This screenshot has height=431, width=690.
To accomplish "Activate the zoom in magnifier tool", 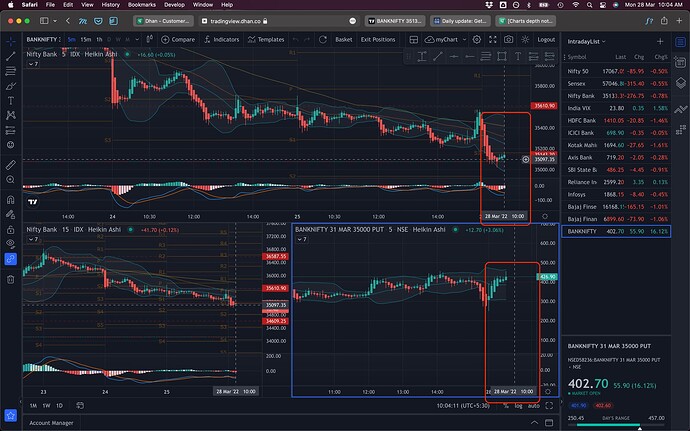I will pos(11,180).
